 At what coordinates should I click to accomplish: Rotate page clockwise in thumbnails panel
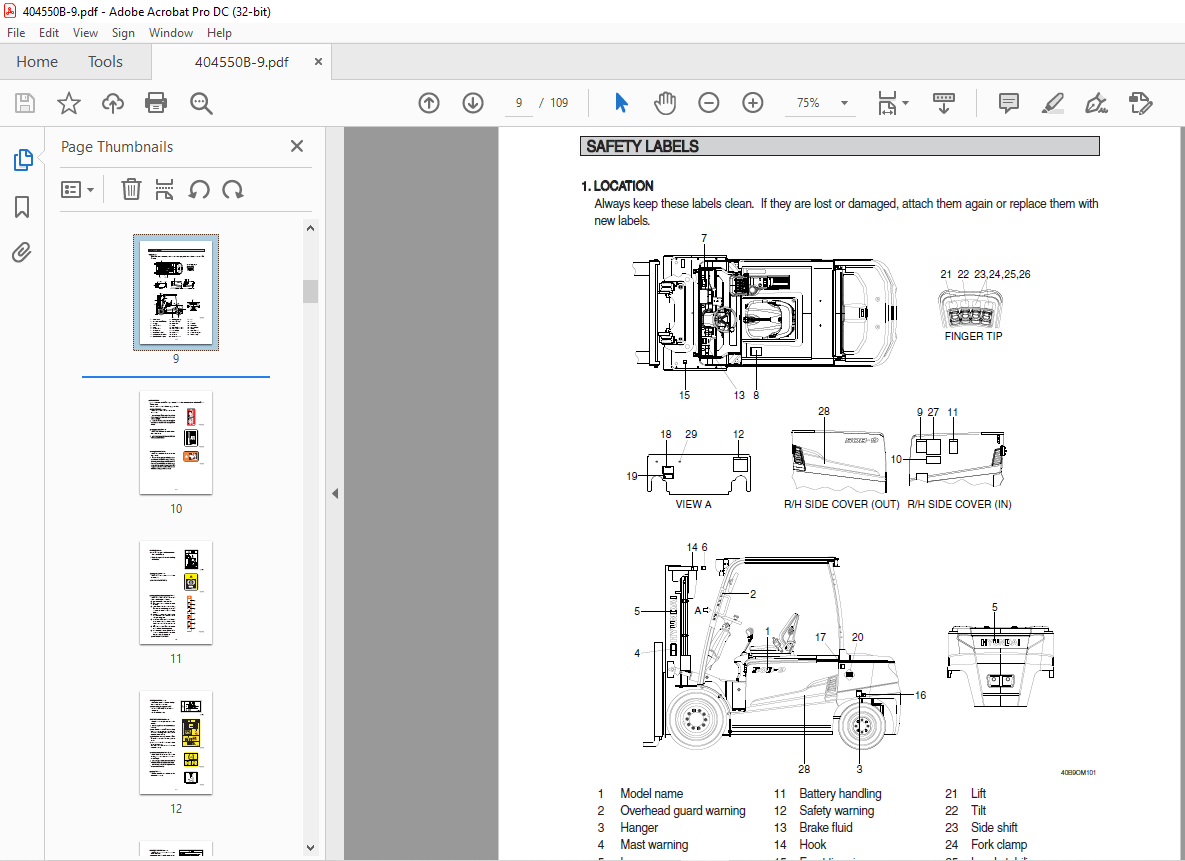(233, 189)
